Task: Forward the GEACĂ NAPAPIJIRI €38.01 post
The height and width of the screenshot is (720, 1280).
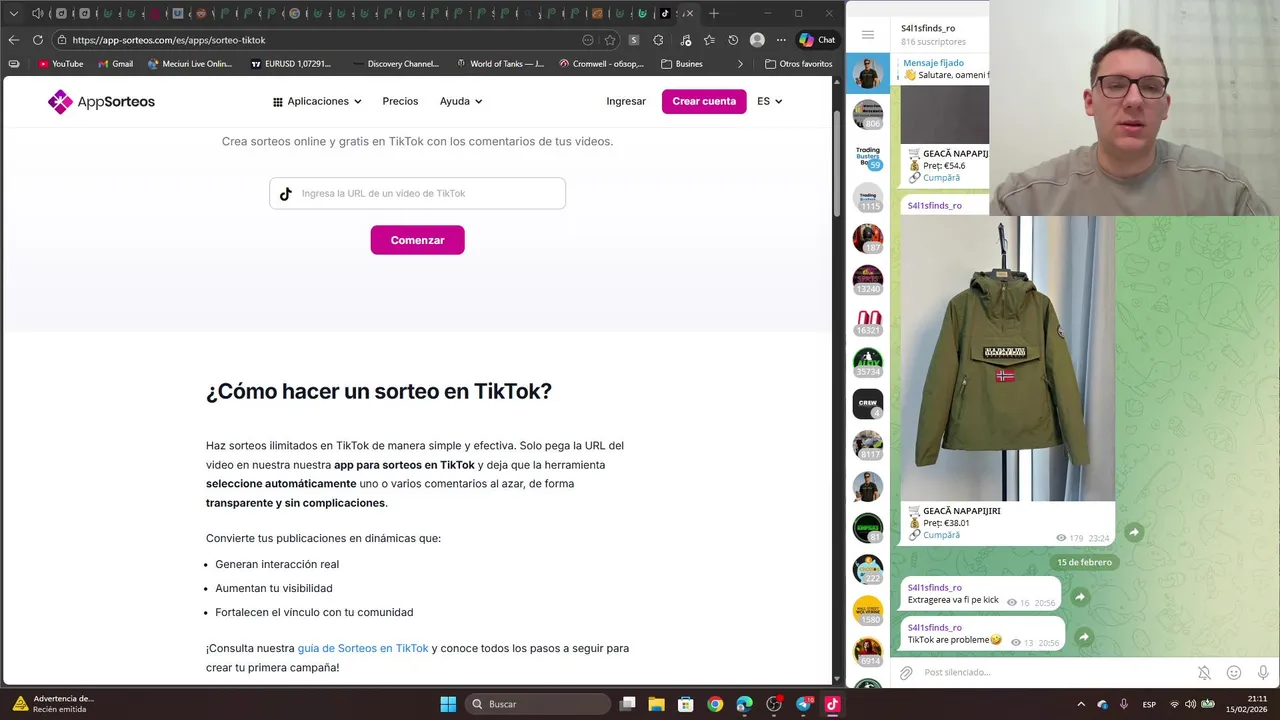Action: click(1134, 533)
